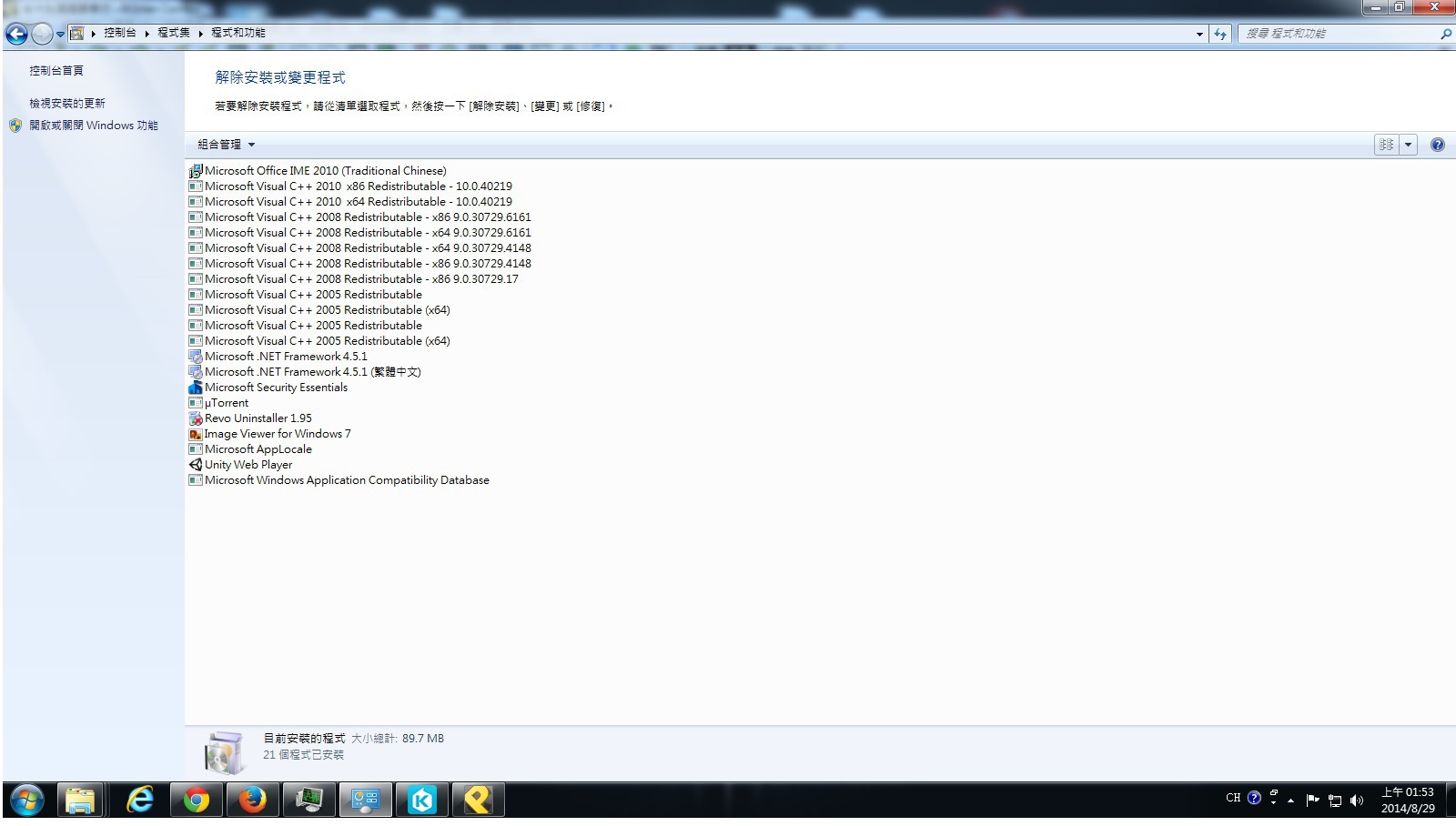Click Image Viewer for Windows 7 icon

[196, 434]
